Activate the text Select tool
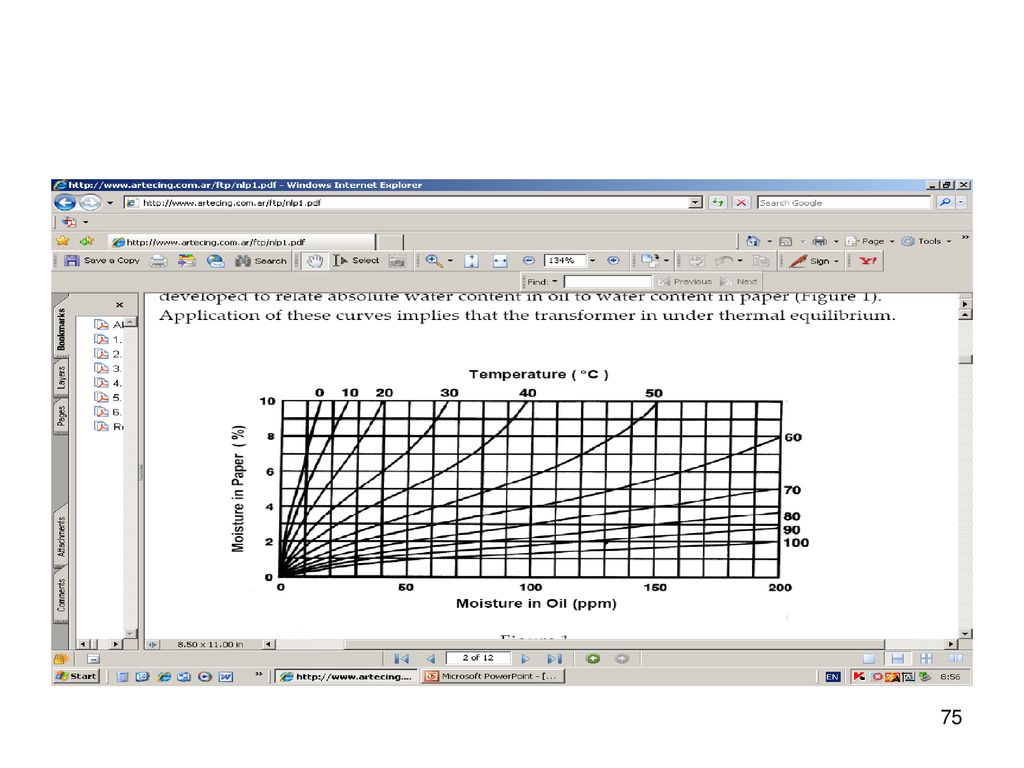 click(357, 261)
